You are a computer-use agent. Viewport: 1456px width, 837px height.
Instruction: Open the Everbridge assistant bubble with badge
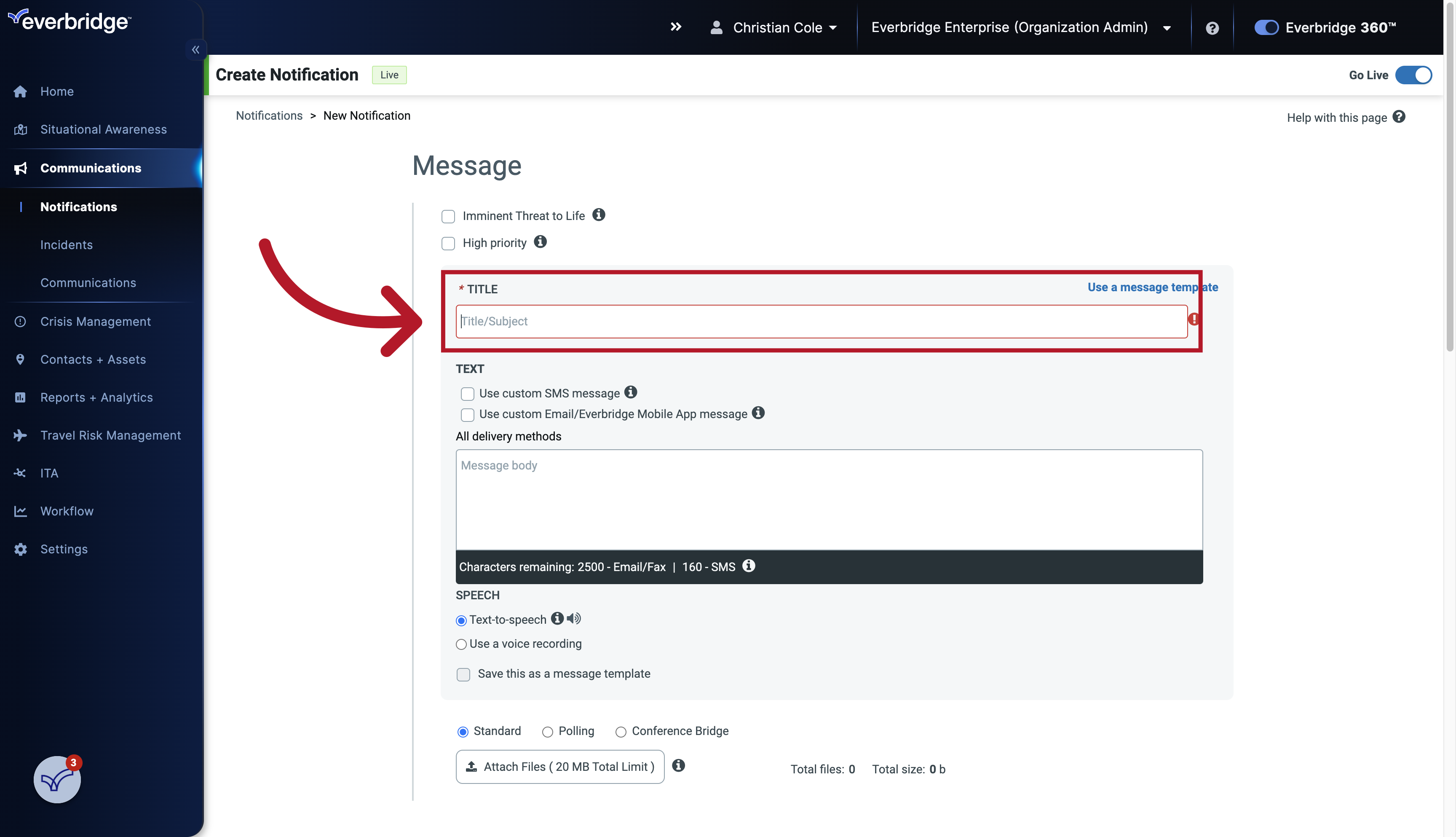click(x=56, y=780)
